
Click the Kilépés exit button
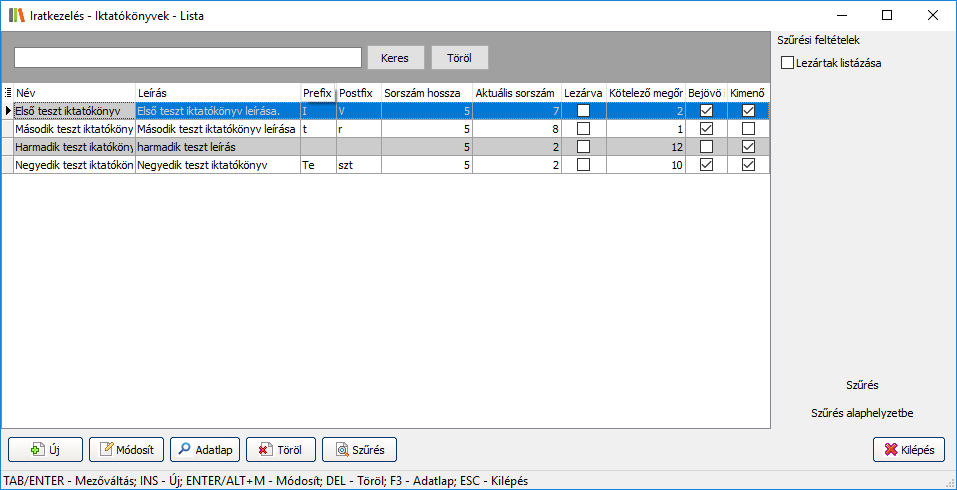pyautogui.click(x=908, y=450)
